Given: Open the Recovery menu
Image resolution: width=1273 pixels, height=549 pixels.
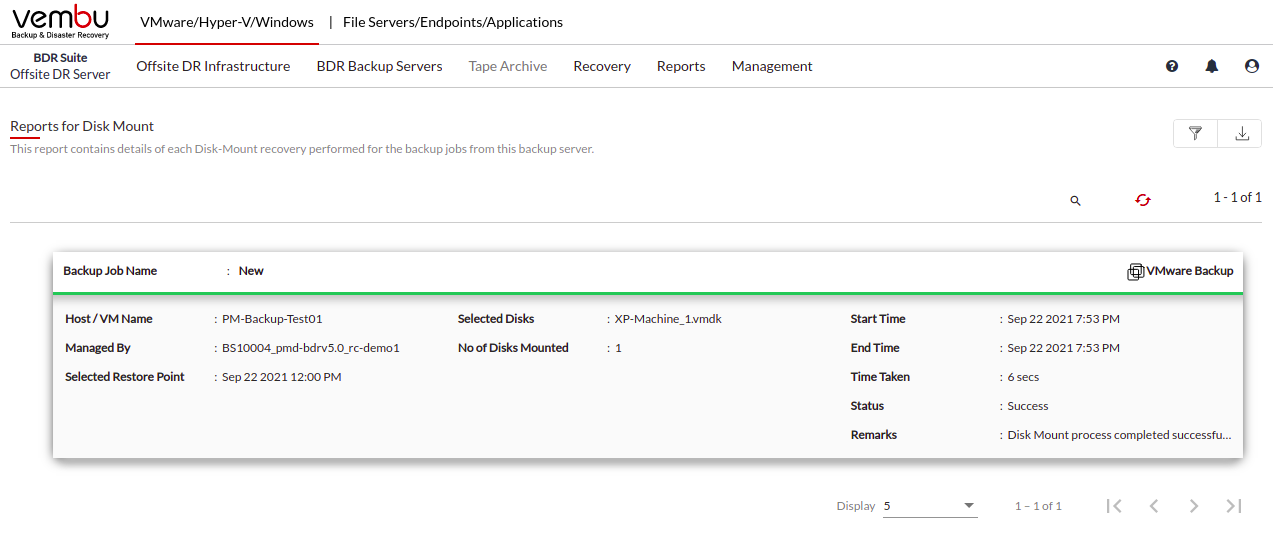Looking at the screenshot, I should point(602,66).
